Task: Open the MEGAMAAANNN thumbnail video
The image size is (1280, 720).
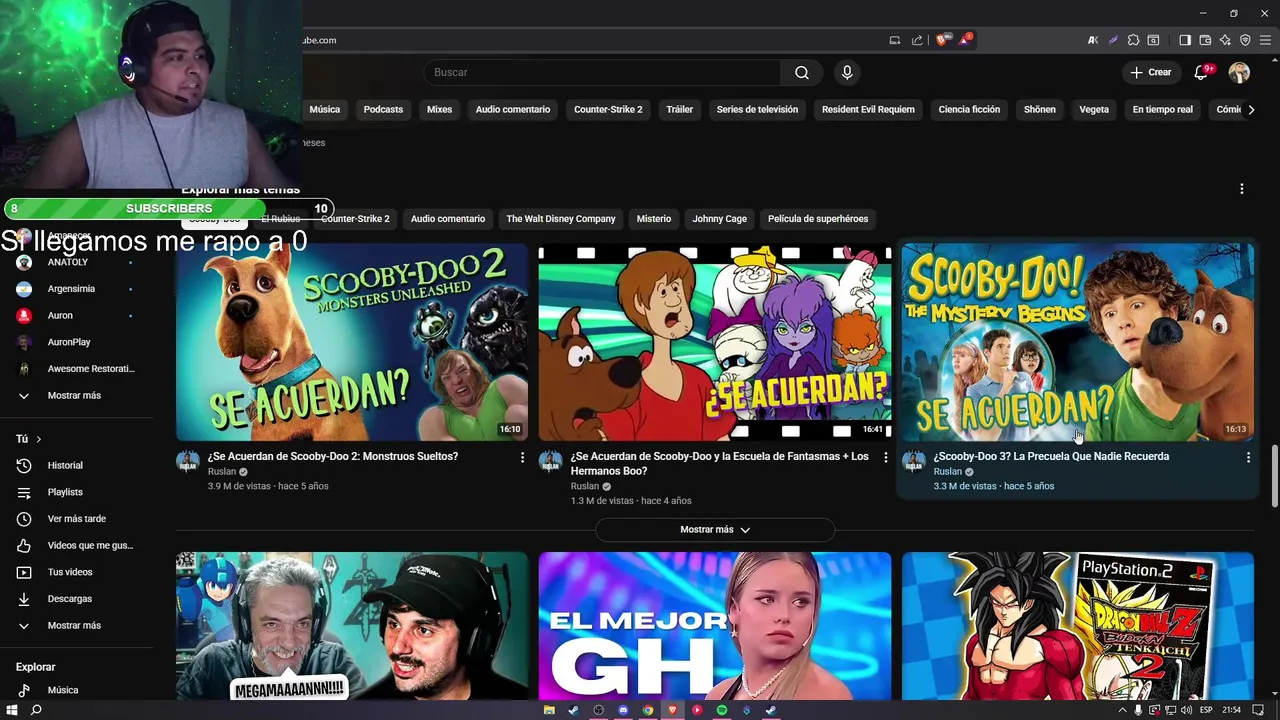Action: (352, 626)
